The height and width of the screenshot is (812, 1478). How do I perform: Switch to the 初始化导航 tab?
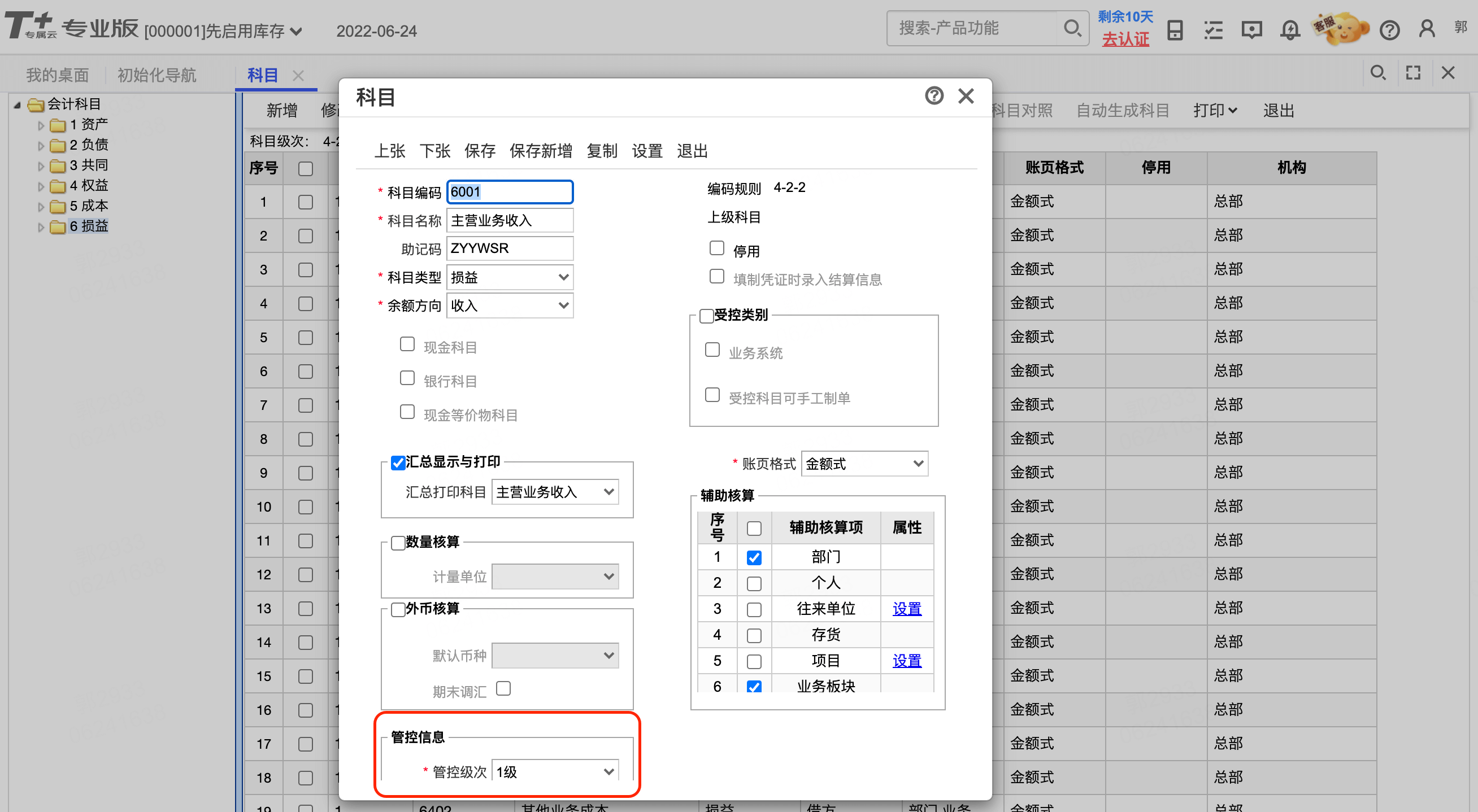157,75
